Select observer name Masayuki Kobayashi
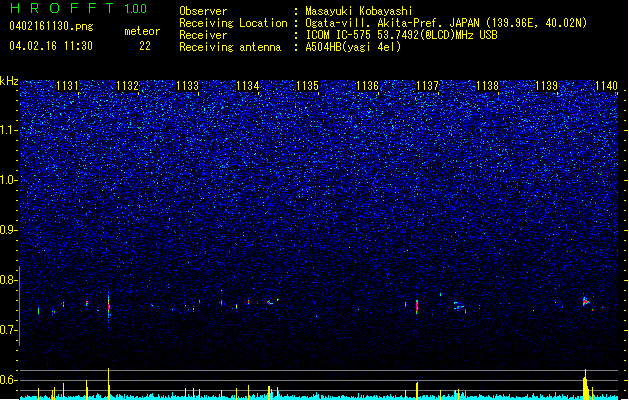 coord(359,11)
